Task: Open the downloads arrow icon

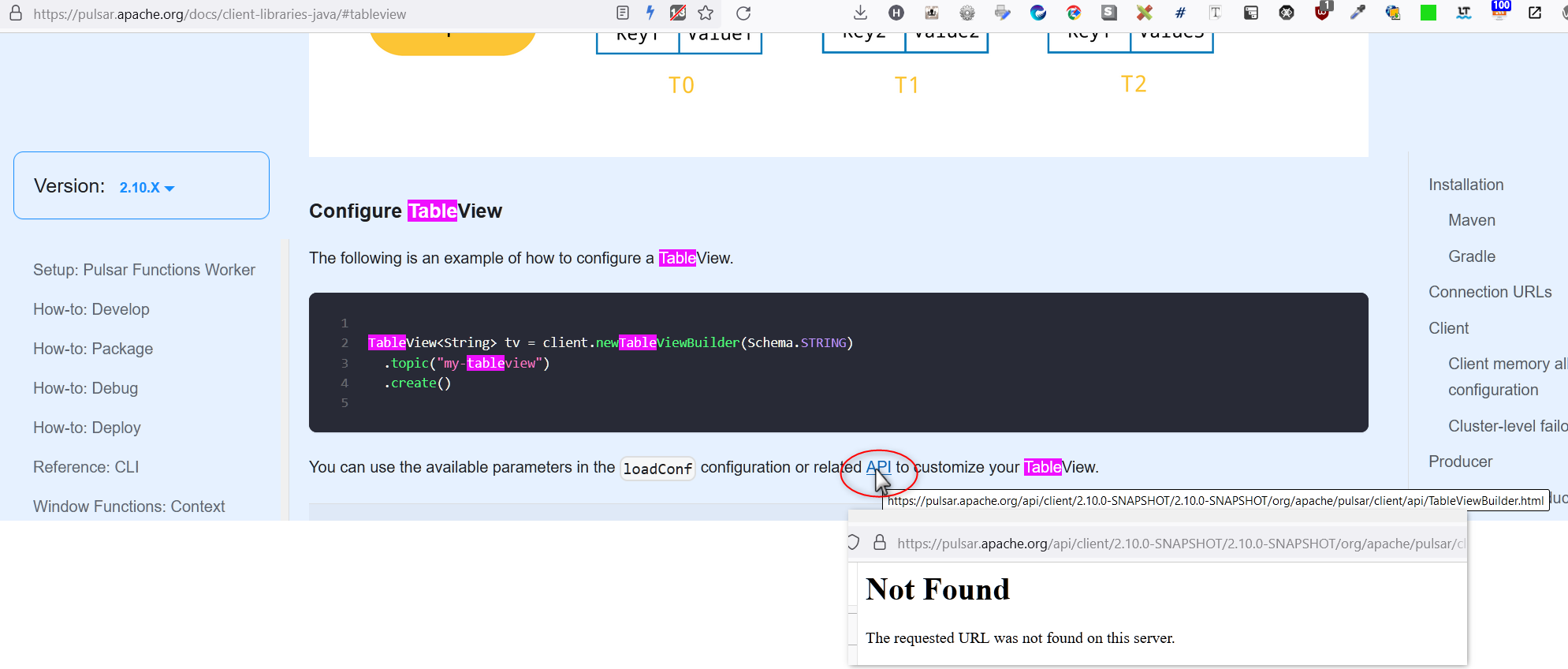Action: point(860,13)
